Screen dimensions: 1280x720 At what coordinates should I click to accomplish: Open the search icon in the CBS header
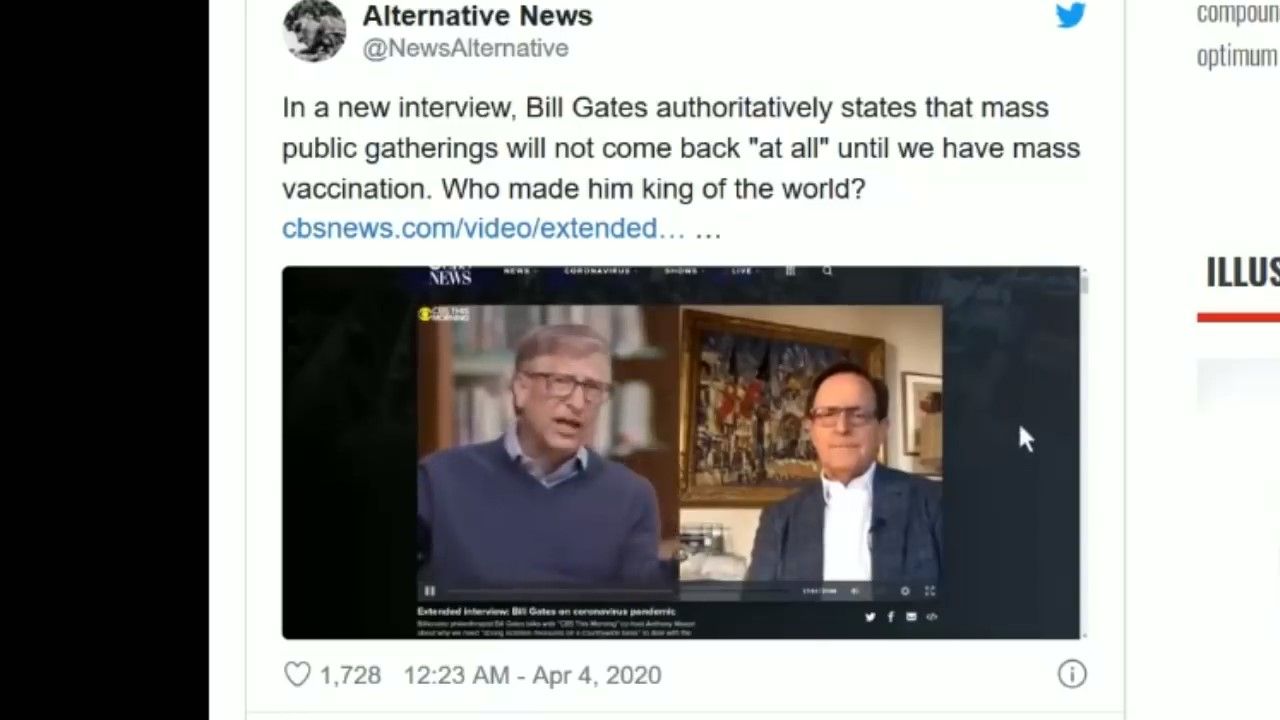[x=827, y=271]
